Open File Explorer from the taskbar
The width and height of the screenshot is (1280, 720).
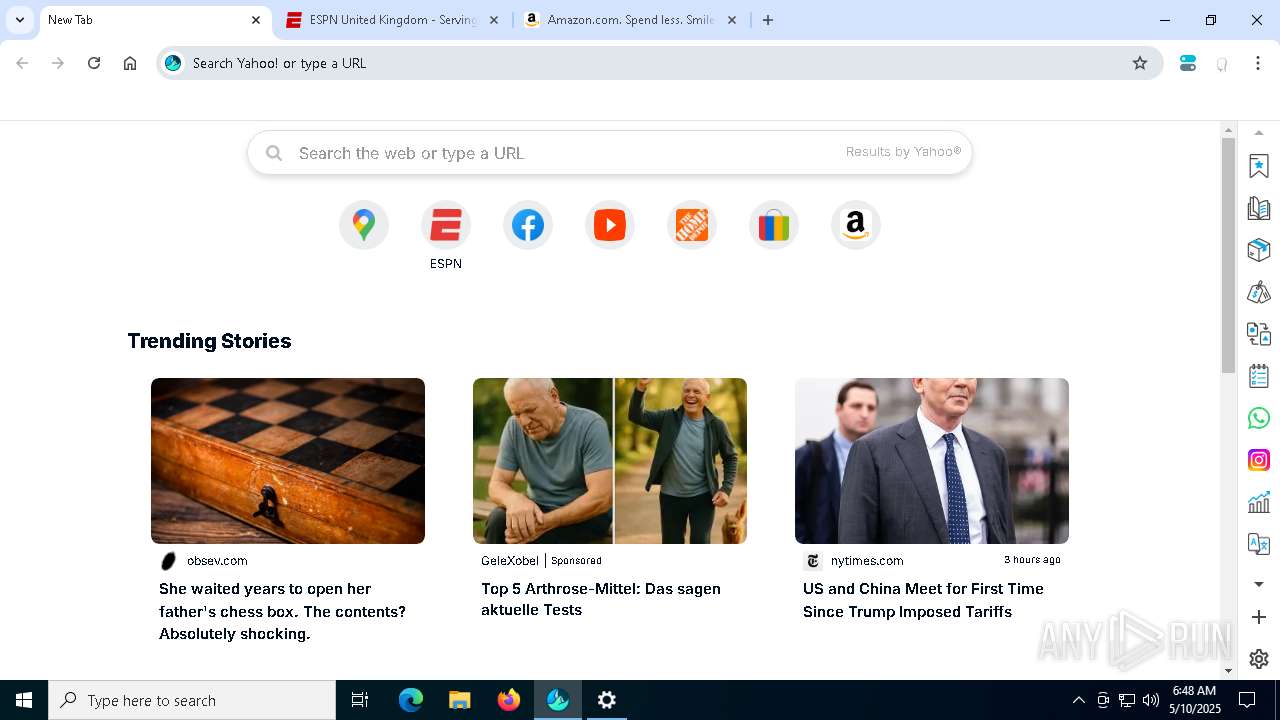coord(460,700)
